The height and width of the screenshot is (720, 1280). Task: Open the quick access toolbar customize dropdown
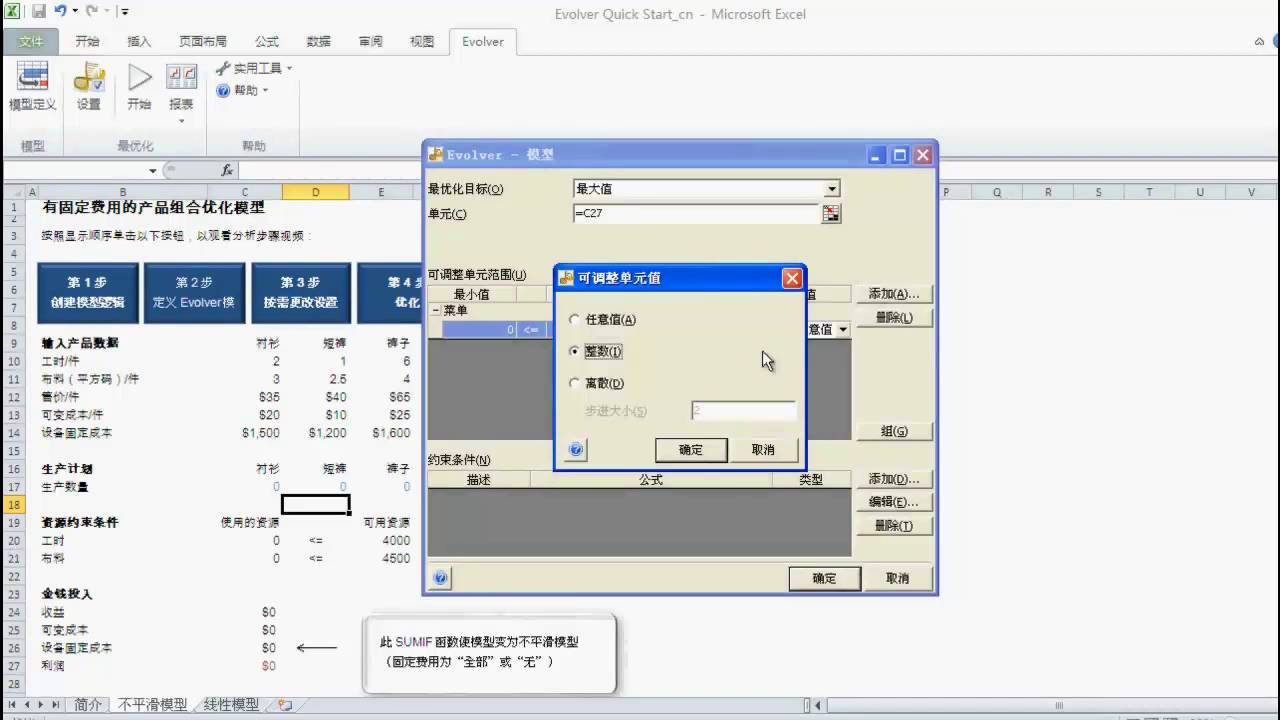[x=124, y=12]
